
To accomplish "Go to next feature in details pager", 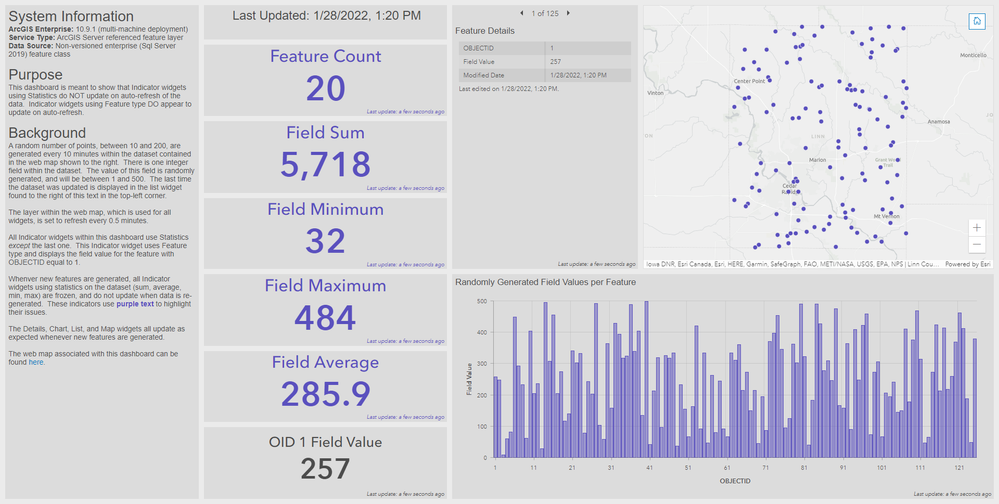I will pos(568,13).
